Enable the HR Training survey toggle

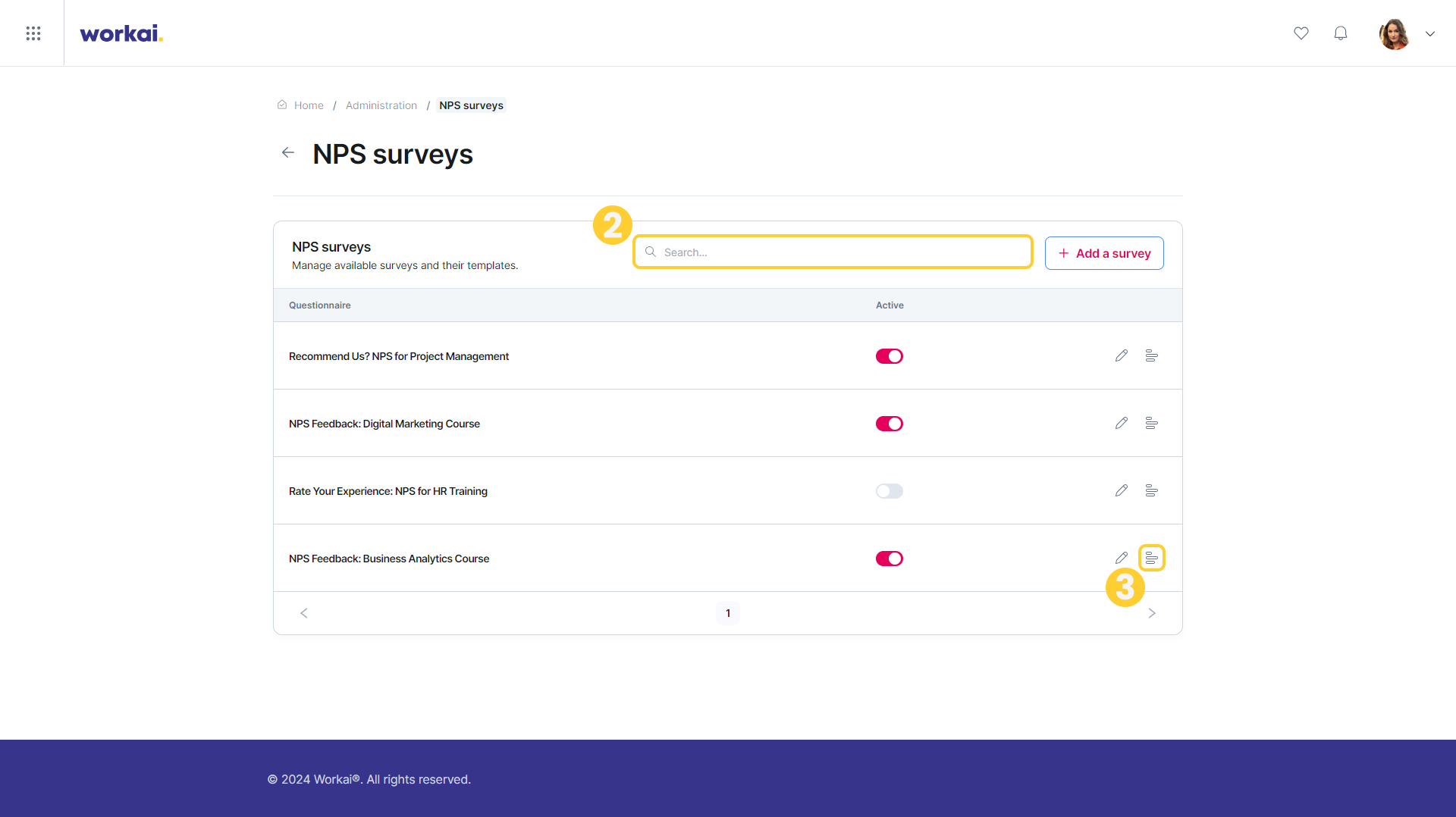coord(890,491)
